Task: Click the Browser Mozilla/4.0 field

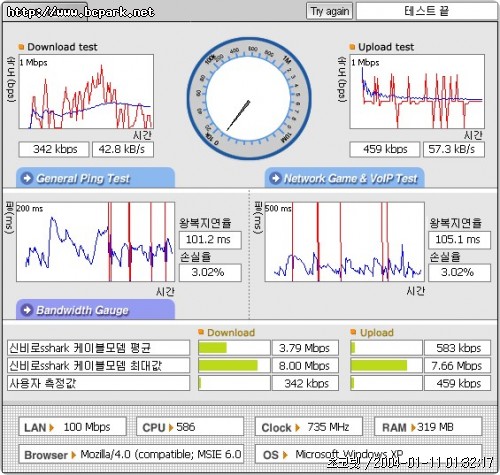Action: (x=131, y=454)
